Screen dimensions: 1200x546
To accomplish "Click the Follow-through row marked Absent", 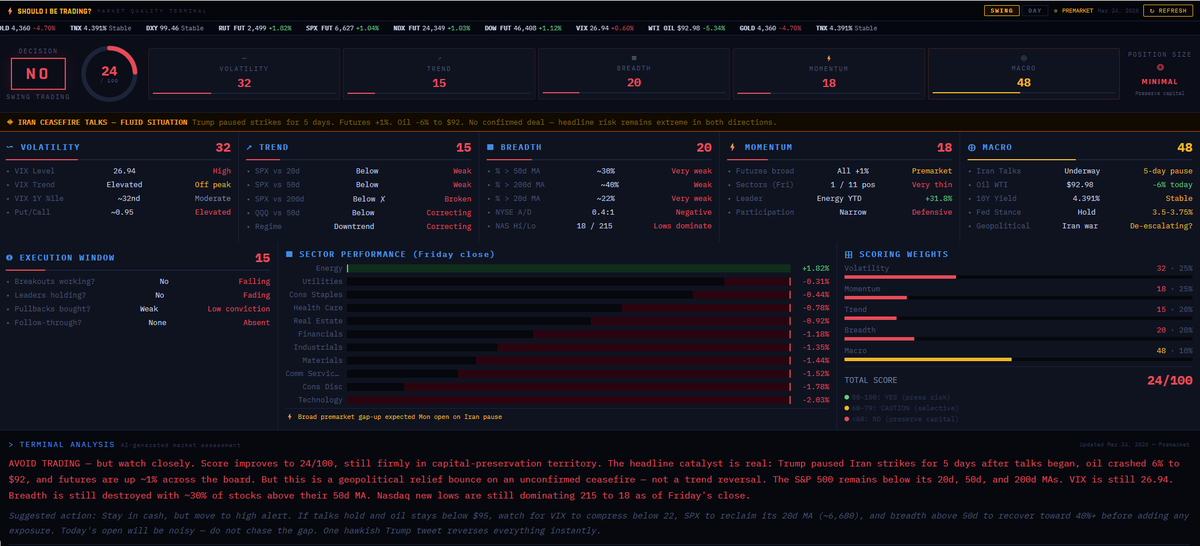I will [138, 323].
